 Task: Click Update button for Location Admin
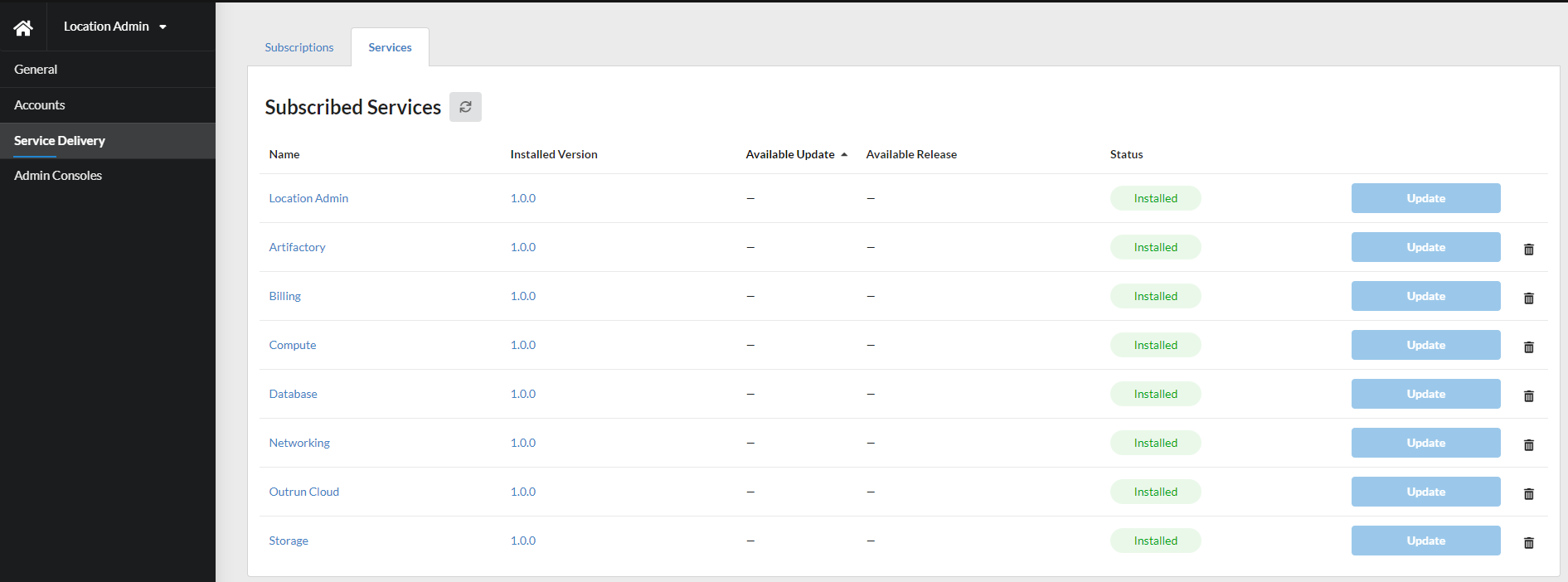(1425, 198)
